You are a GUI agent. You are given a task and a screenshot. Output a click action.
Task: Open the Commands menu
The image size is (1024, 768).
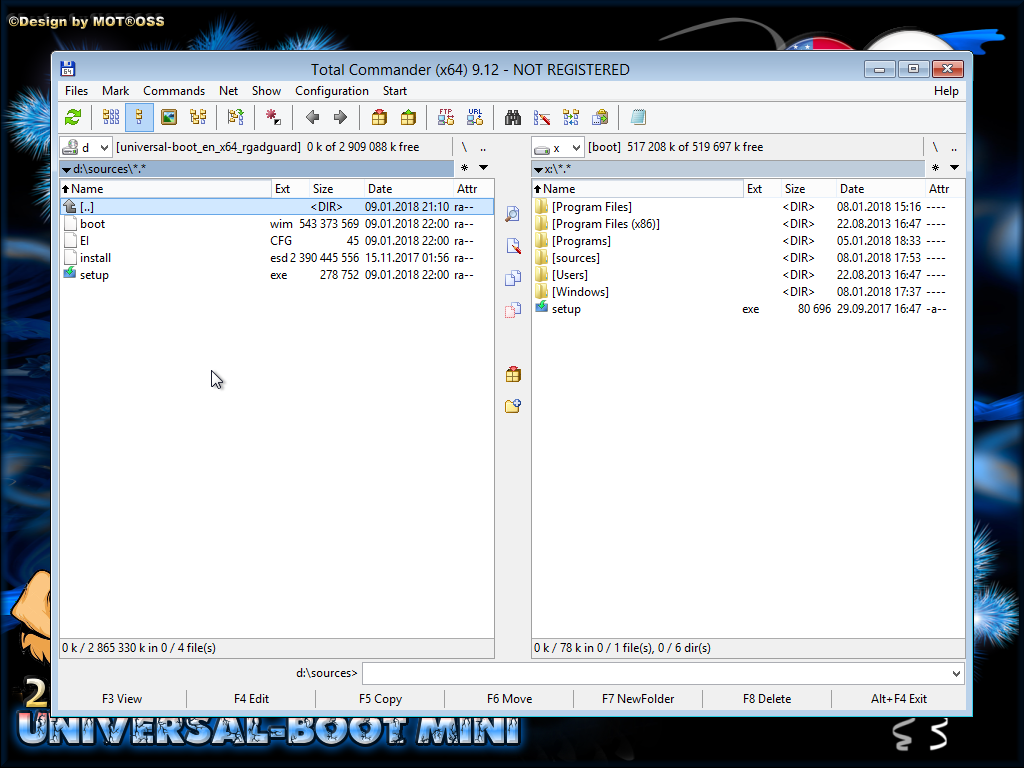coord(174,91)
